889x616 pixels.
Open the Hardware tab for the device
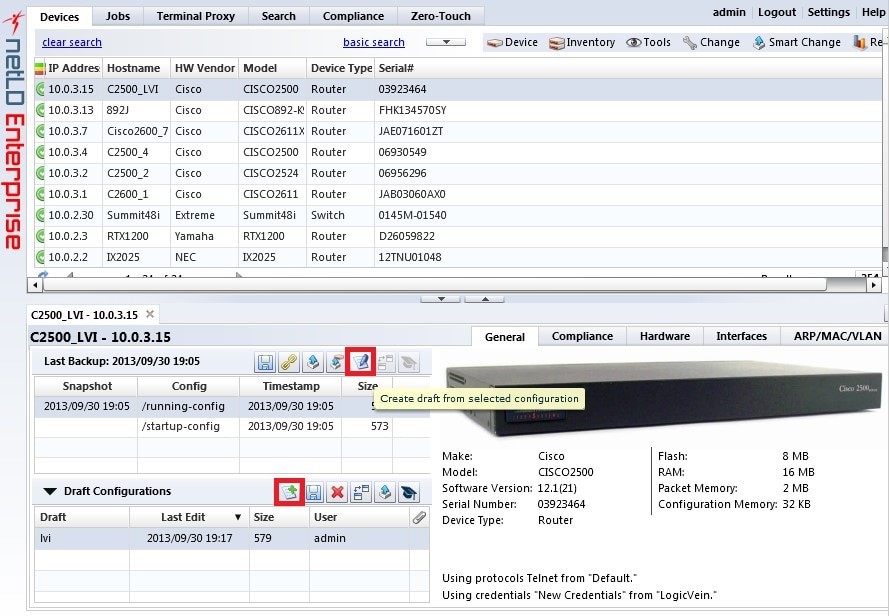pos(664,336)
